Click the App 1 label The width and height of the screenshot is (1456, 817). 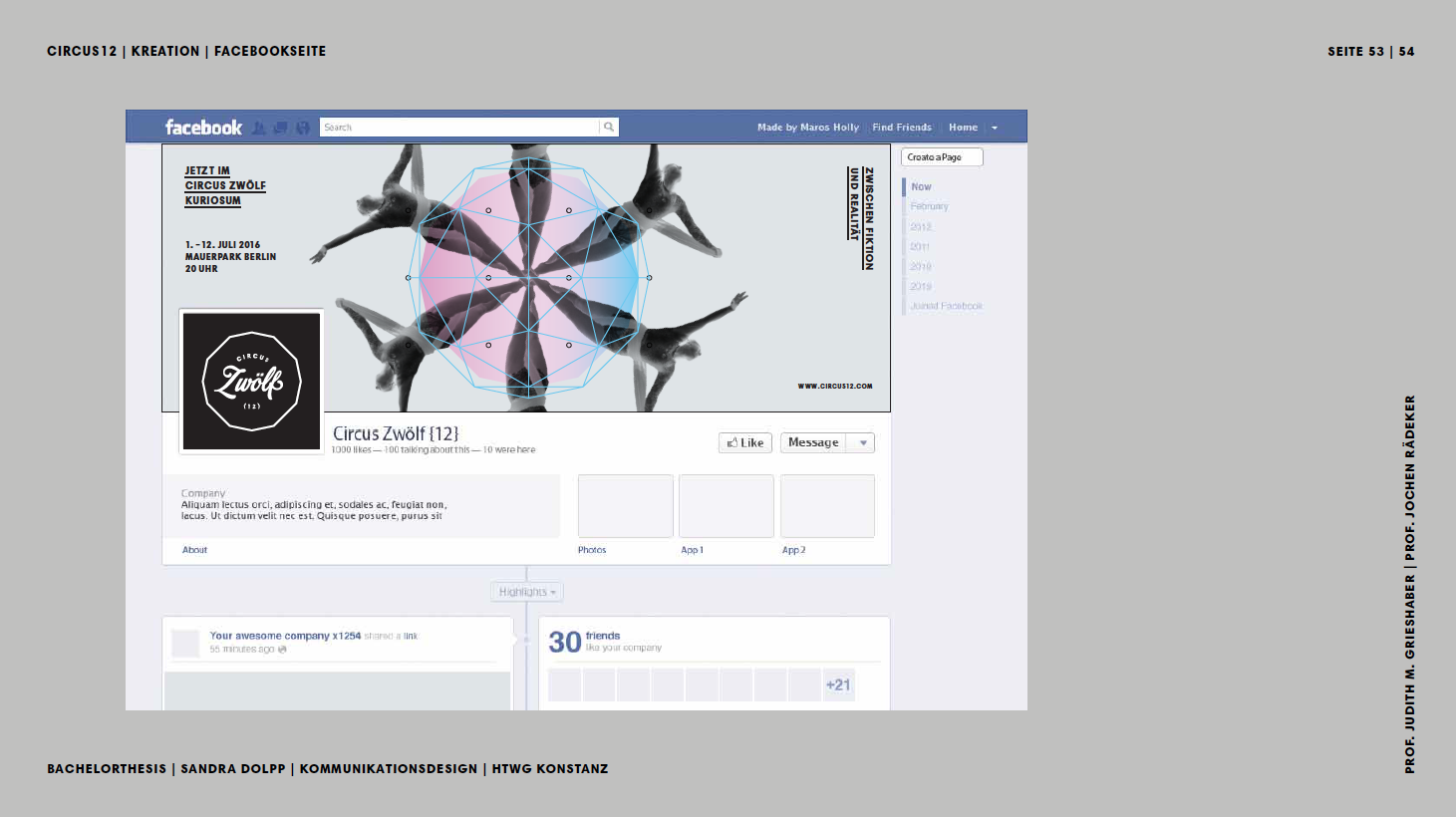click(692, 550)
